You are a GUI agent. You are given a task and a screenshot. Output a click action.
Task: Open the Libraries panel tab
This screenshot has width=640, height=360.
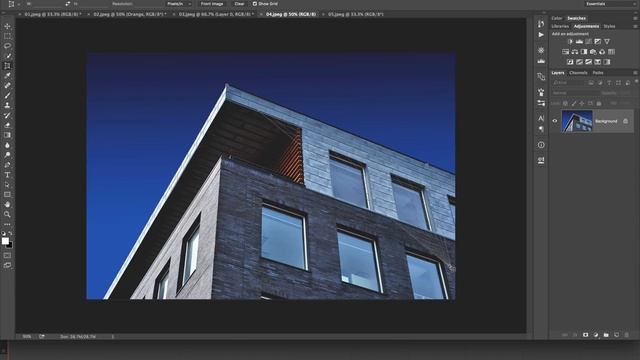click(x=560, y=26)
